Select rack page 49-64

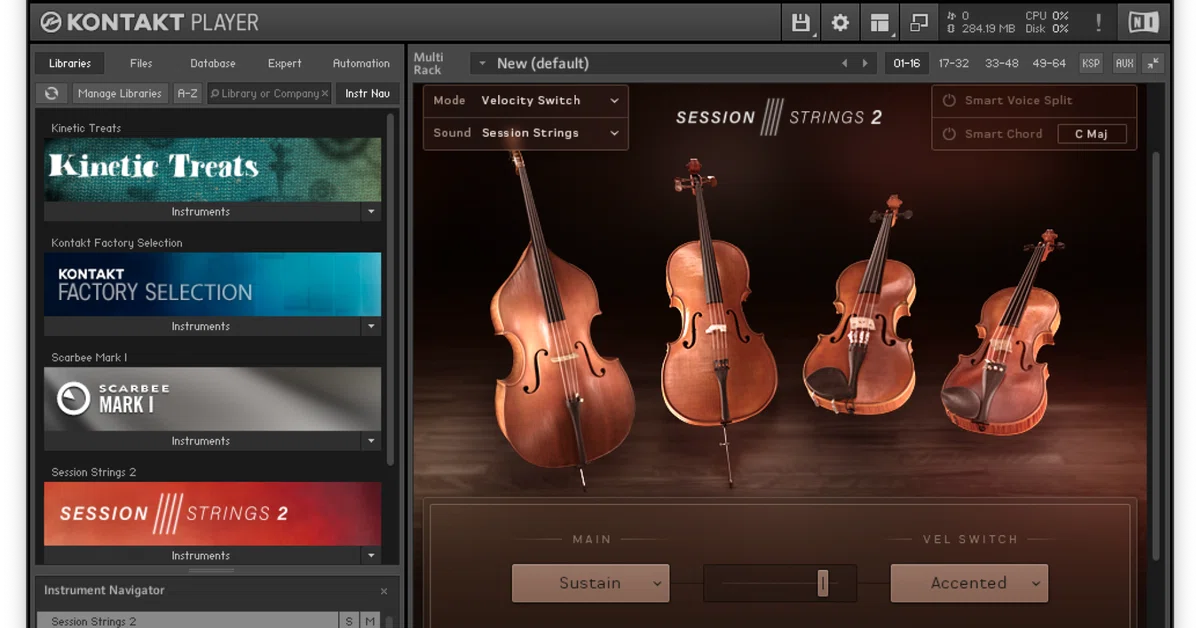click(x=1049, y=63)
